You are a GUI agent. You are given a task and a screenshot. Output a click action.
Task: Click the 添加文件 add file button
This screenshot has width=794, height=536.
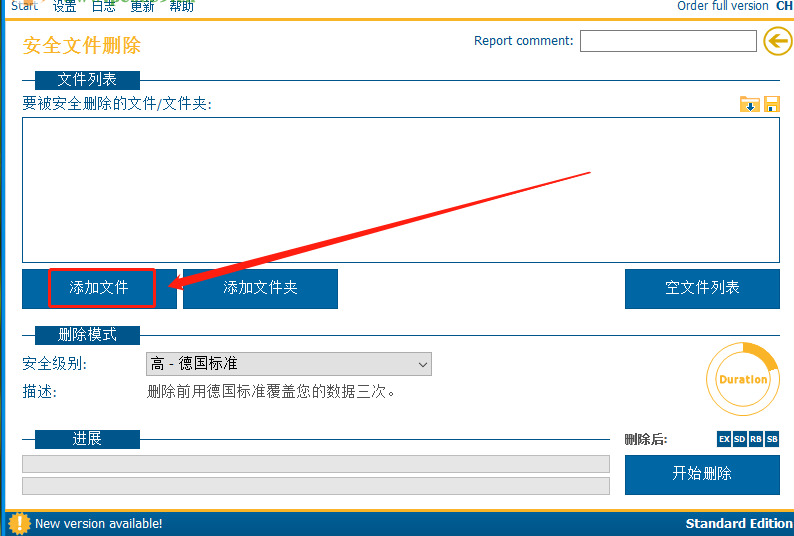coord(99,288)
